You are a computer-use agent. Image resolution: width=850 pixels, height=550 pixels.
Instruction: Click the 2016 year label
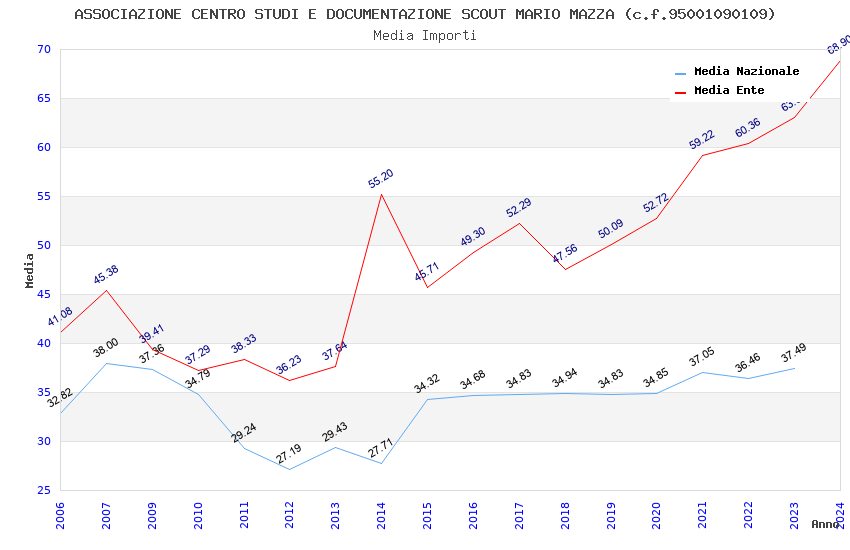(x=473, y=515)
